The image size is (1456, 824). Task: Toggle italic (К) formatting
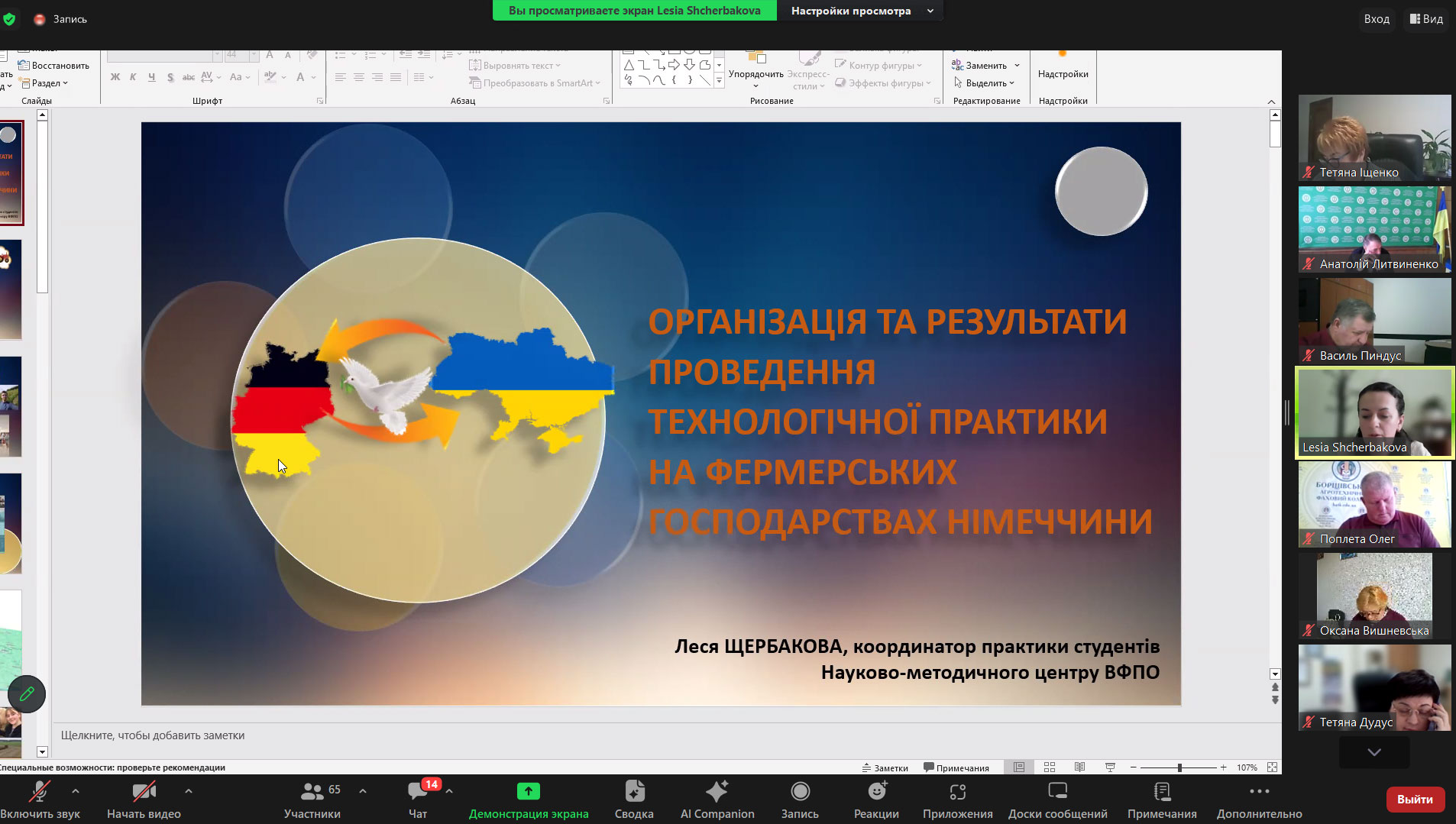(x=134, y=77)
